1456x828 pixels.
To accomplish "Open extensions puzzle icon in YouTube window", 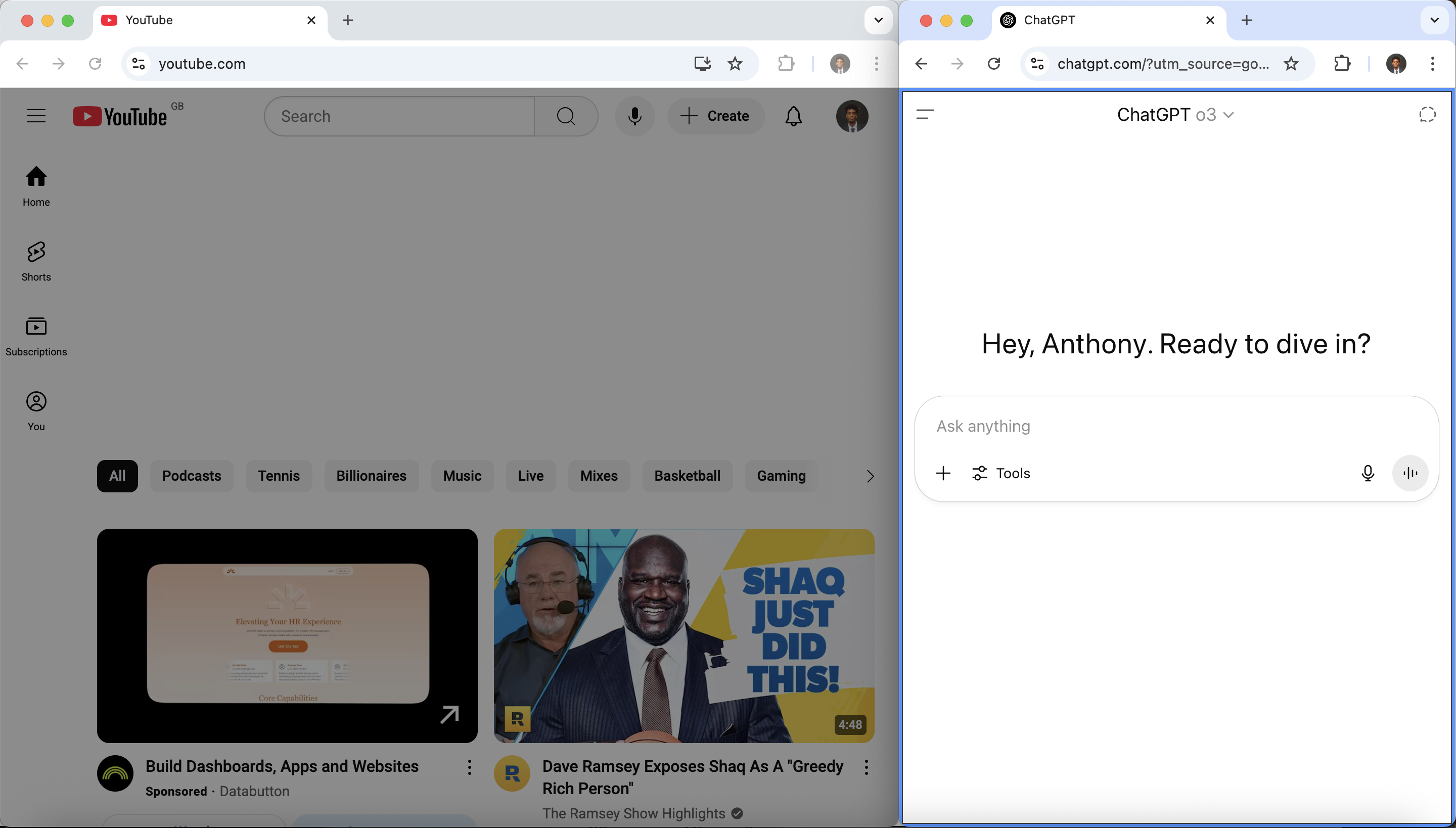I will tap(786, 63).
